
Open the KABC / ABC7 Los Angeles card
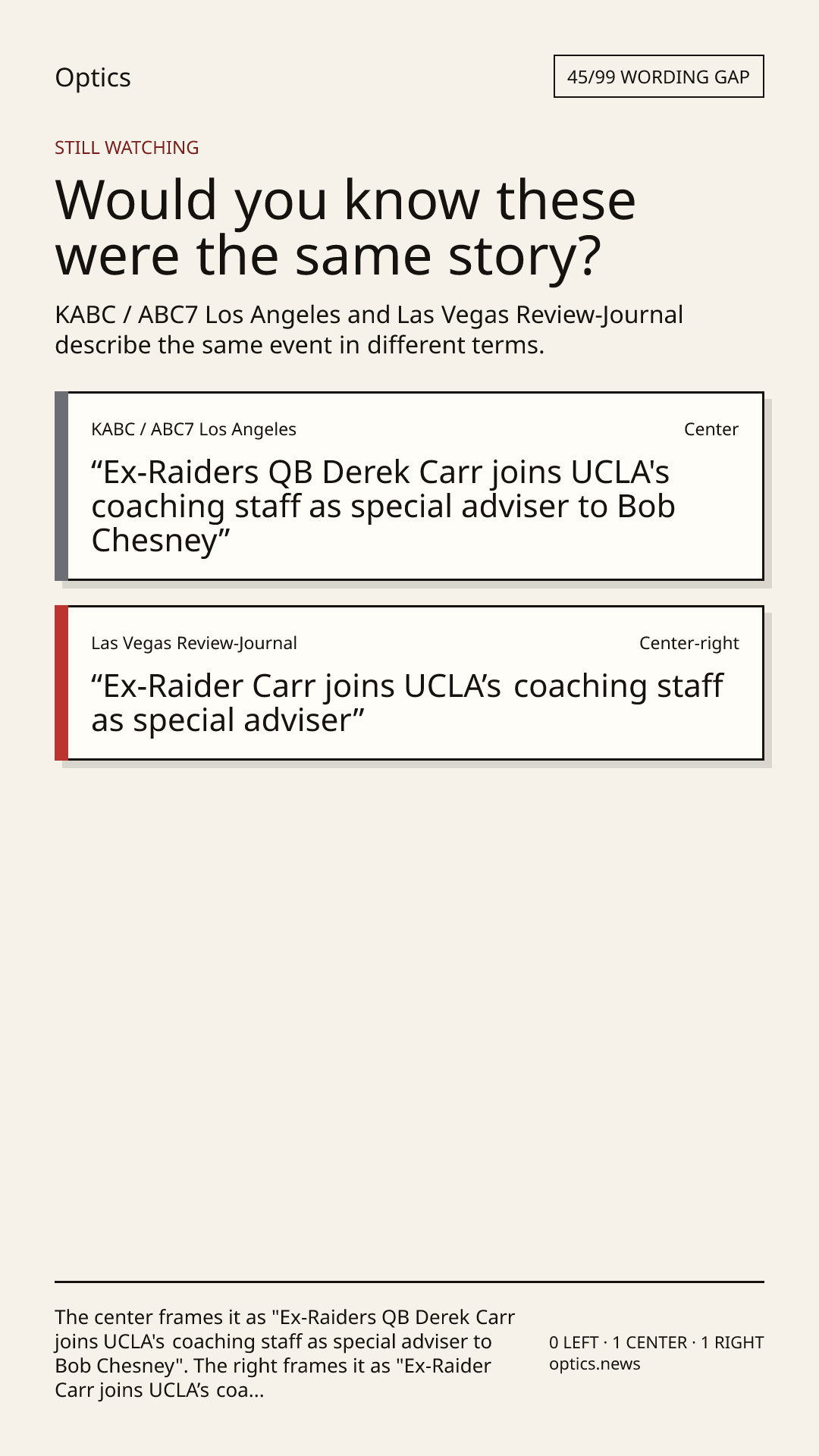click(x=409, y=486)
